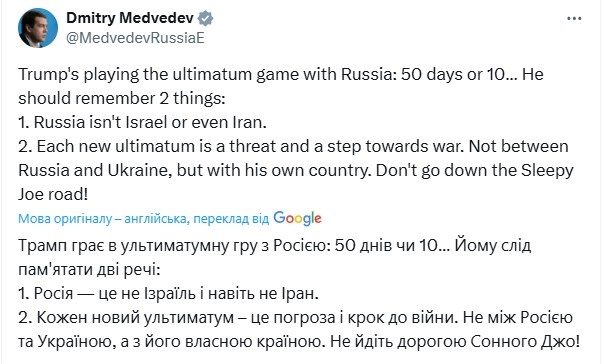This screenshot has width=604, height=364.
Task: Open the three-dot more options menu
Action: coord(574,18)
